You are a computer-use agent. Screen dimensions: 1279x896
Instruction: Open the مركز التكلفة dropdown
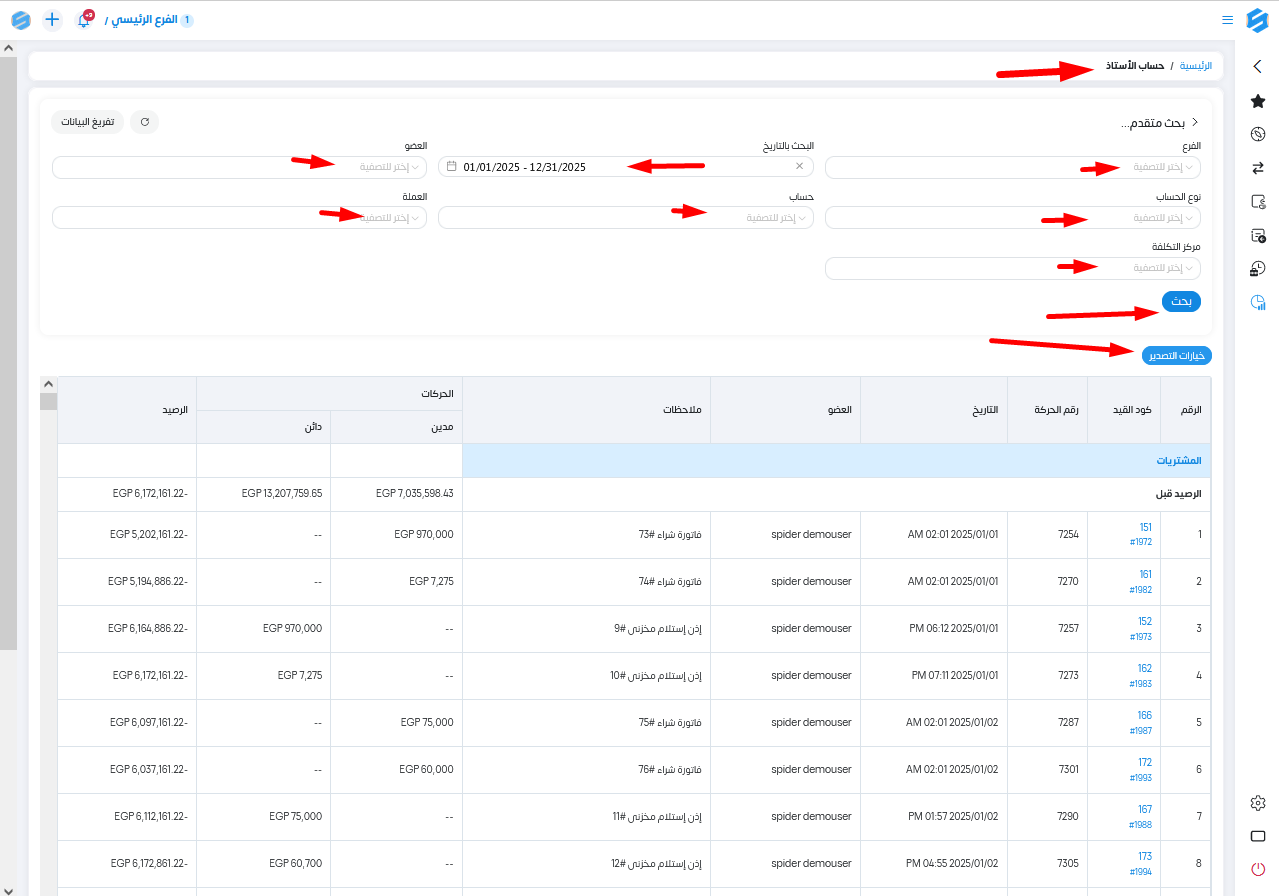[1012, 268]
